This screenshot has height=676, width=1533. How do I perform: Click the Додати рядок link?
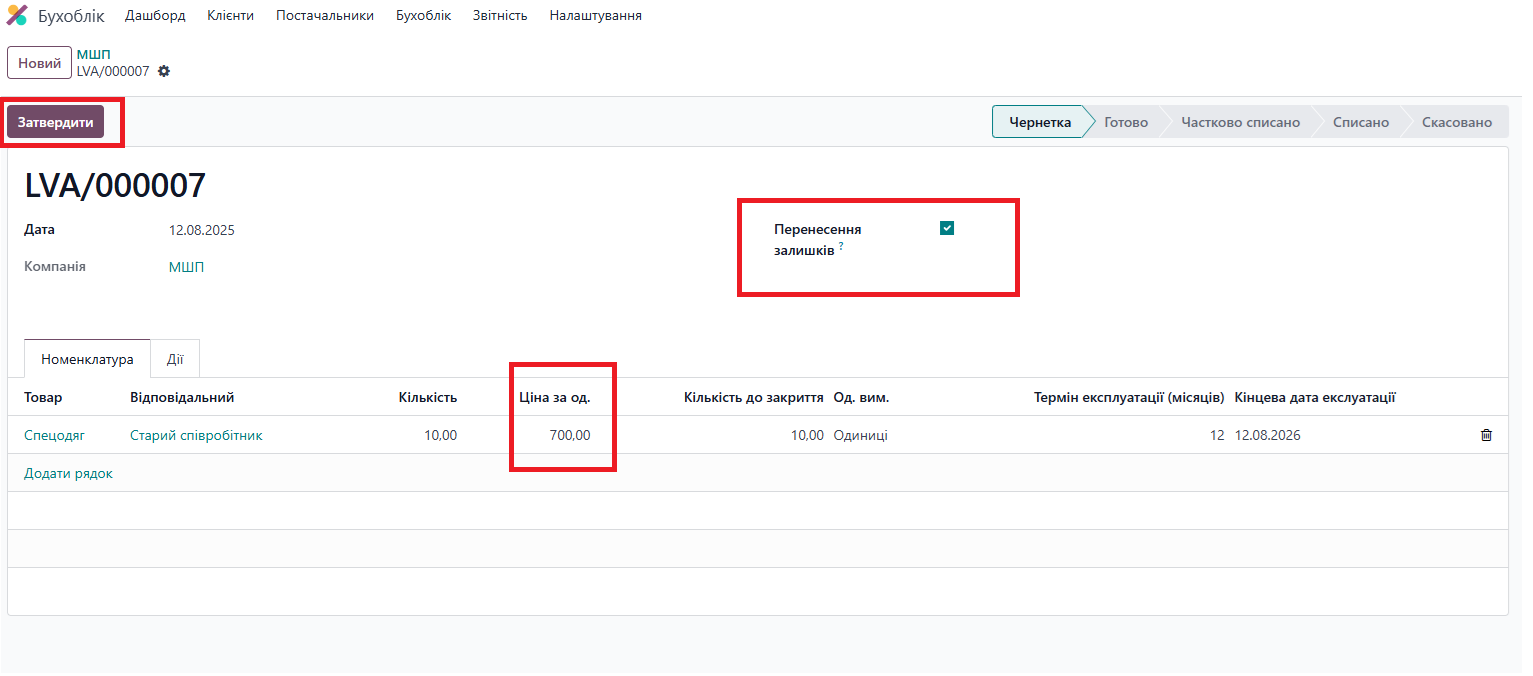[x=68, y=473]
